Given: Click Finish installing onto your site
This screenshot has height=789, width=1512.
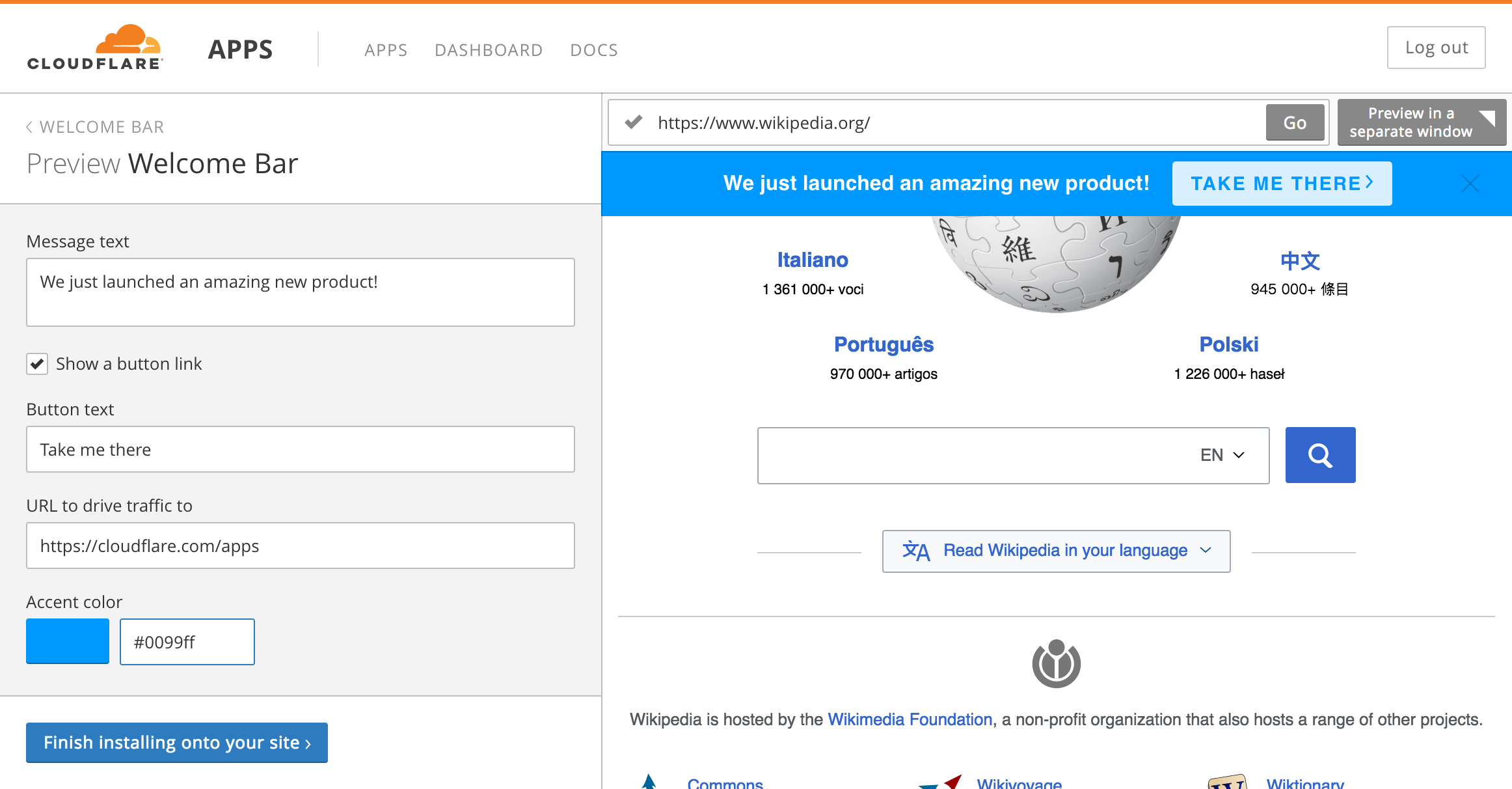Looking at the screenshot, I should 177,743.
